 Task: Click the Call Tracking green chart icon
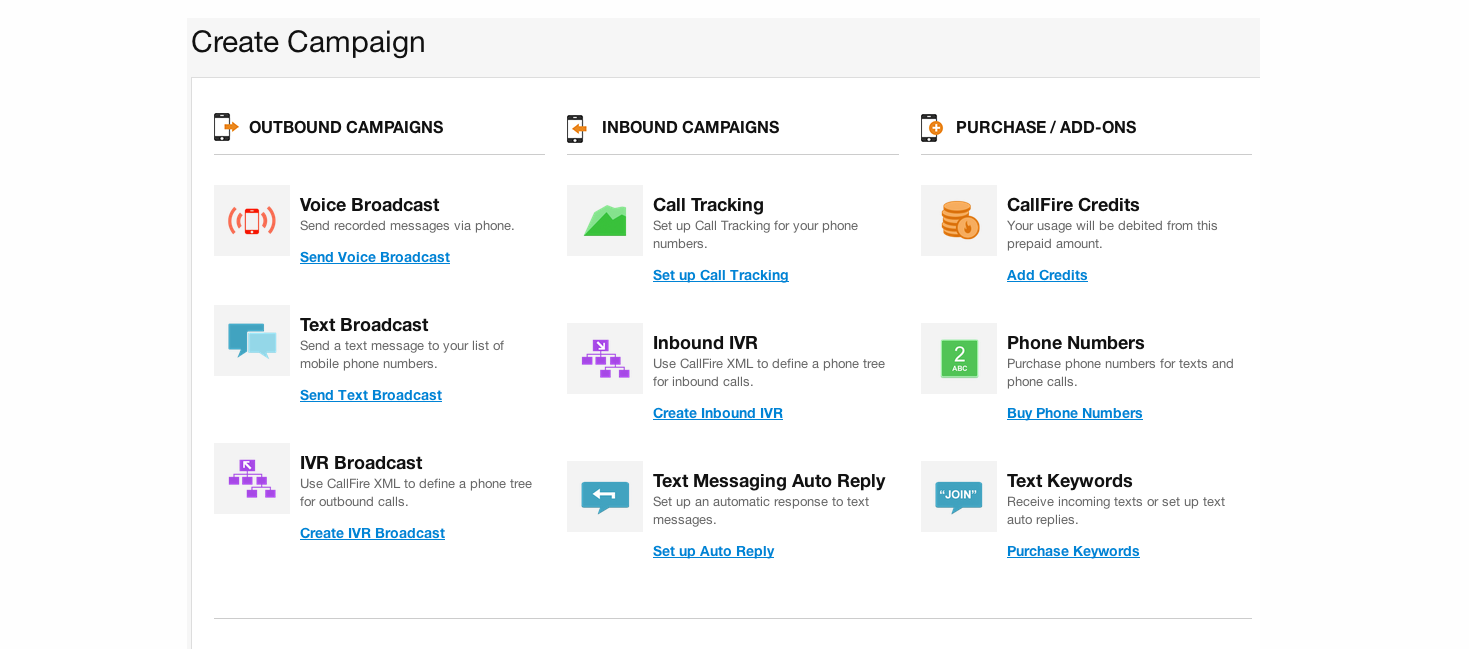point(605,220)
